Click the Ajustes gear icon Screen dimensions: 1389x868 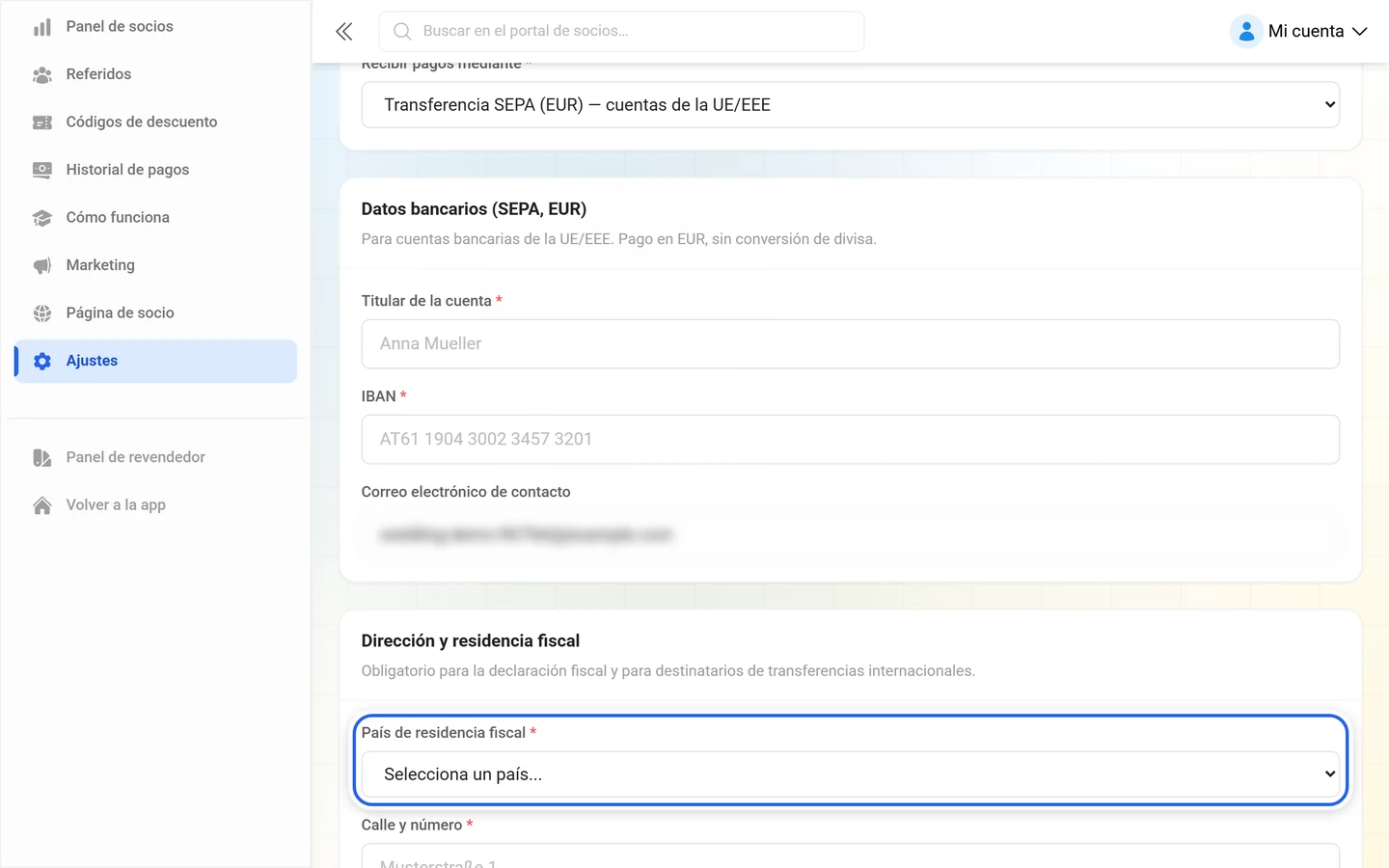point(42,361)
